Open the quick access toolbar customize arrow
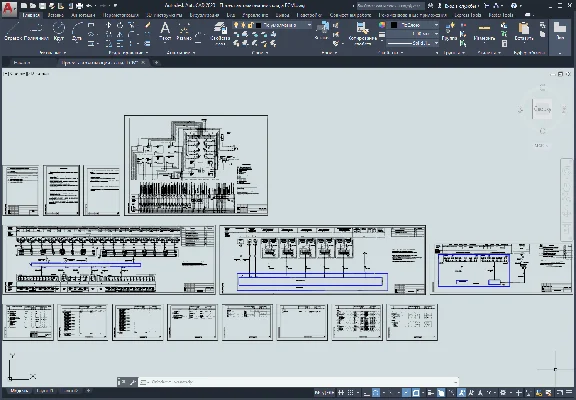The image size is (576, 400). click(115, 6)
